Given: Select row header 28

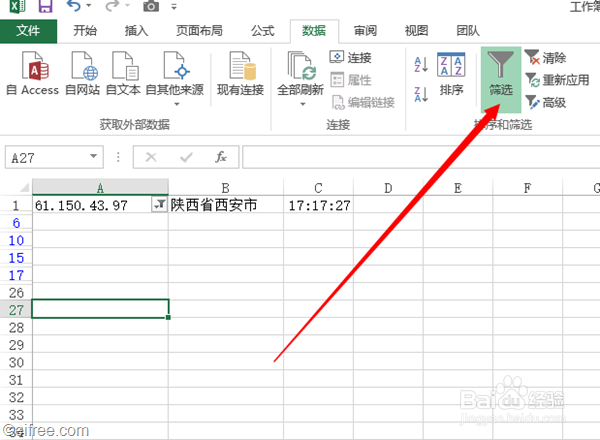Looking at the screenshot, I should 16,328.
